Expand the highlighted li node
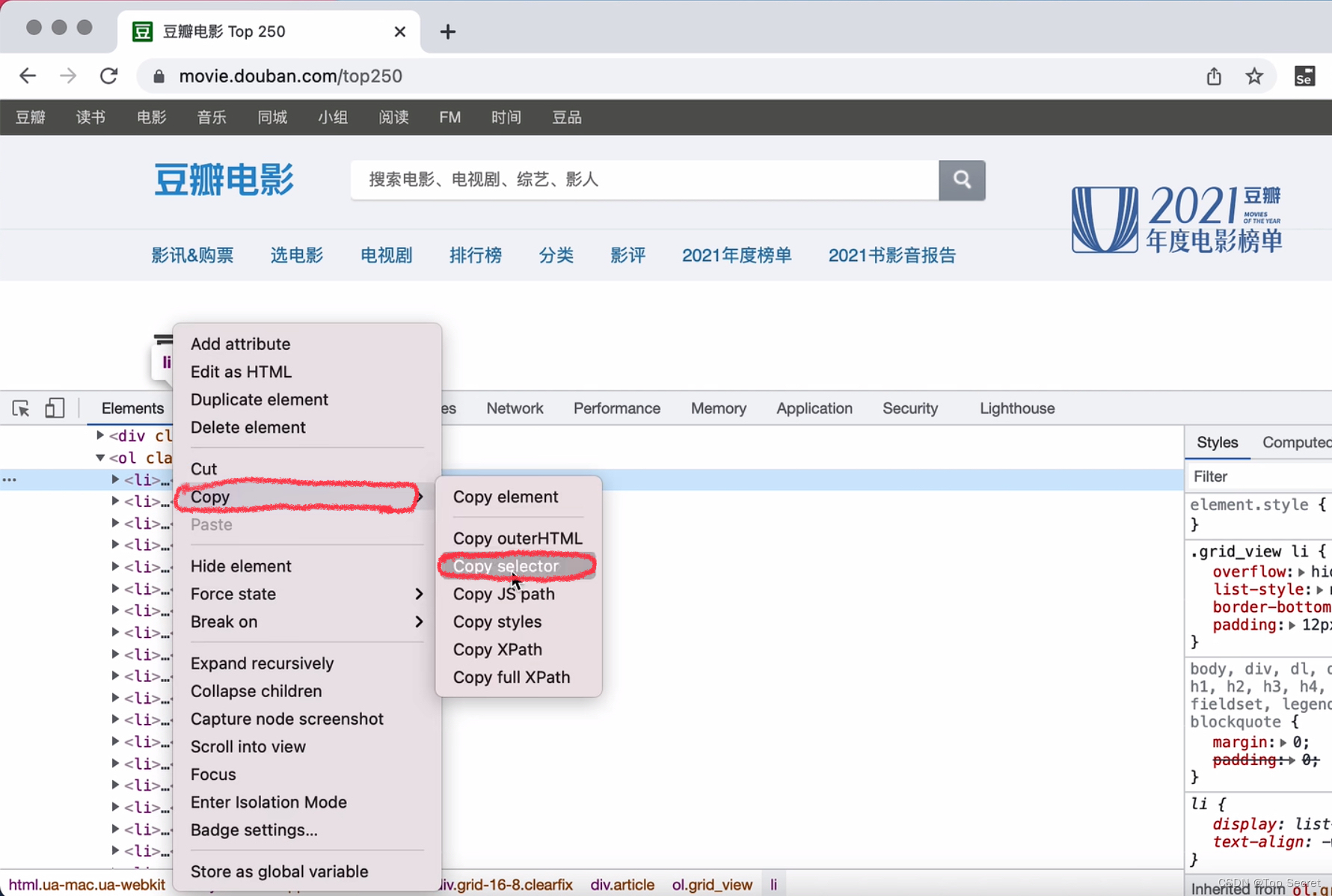Viewport: 1332px width, 896px height. (x=115, y=479)
